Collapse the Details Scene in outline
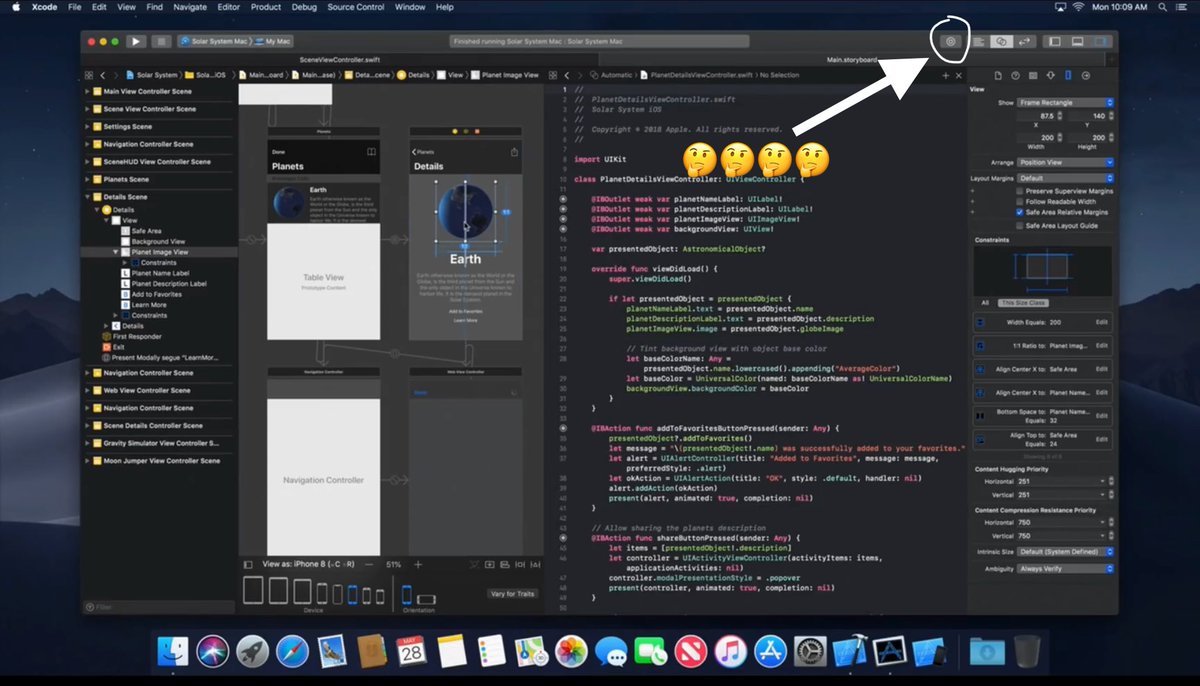This screenshot has height=686, width=1200. tap(87, 197)
